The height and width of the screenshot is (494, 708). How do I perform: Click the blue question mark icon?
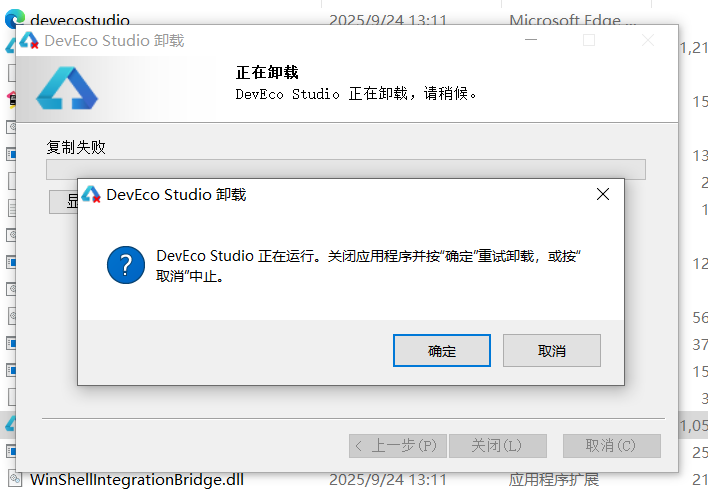126,265
